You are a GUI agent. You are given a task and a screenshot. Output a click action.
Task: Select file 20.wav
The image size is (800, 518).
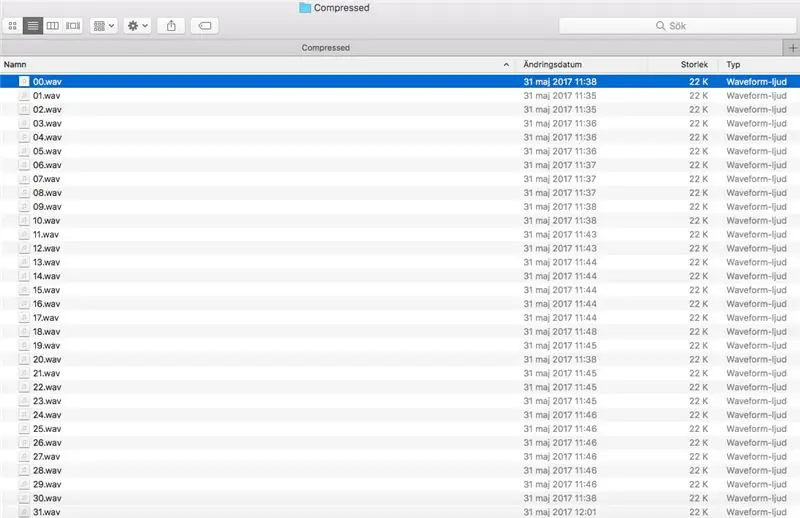tap(400, 359)
